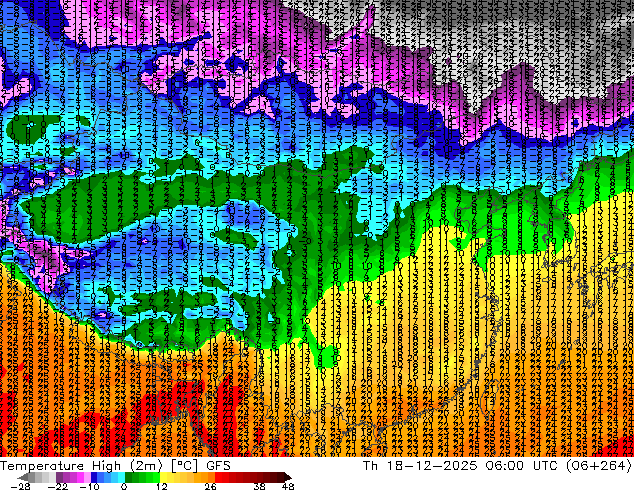The width and height of the screenshot is (634, 490).
Task: Click the -22 legend label
Action: tap(58, 486)
